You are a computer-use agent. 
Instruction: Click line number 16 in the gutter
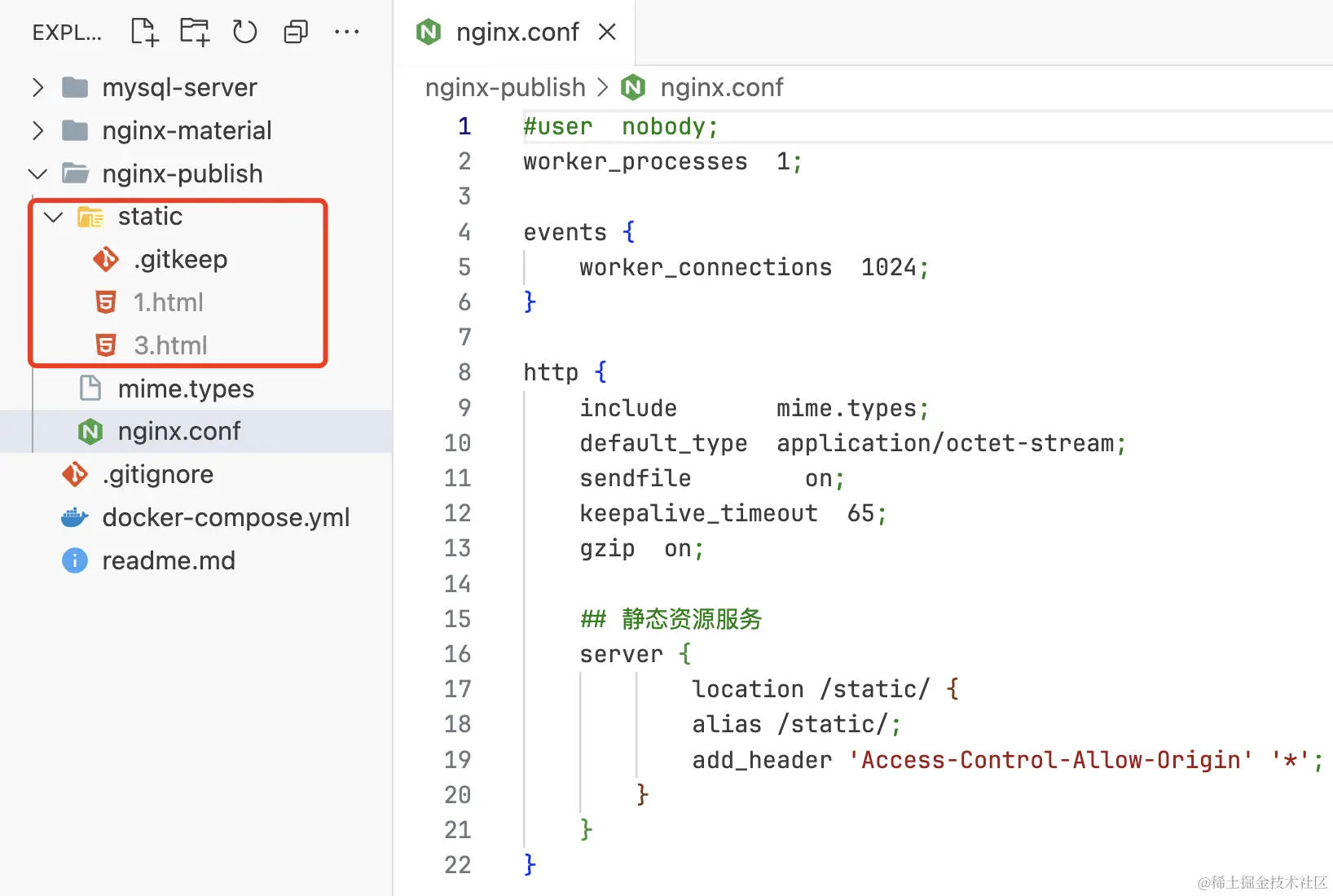[458, 654]
